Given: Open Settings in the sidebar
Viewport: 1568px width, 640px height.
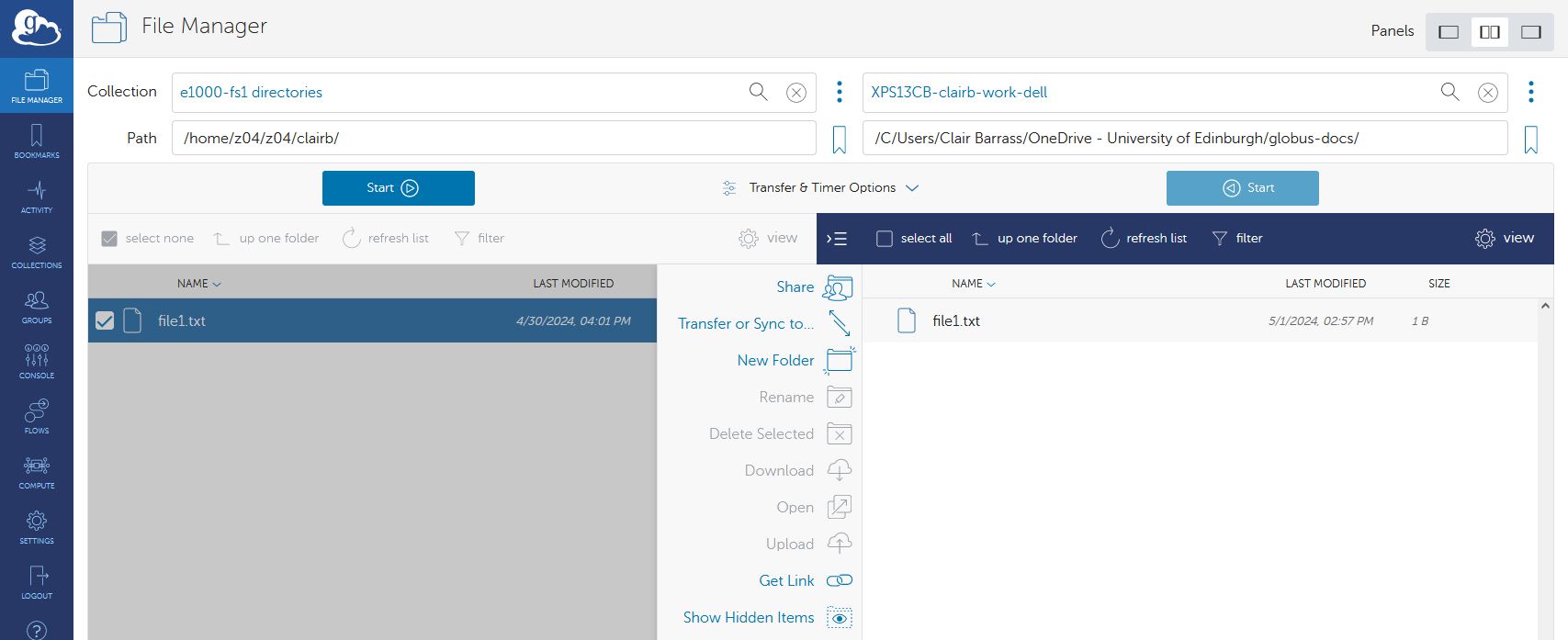Looking at the screenshot, I should (37, 527).
